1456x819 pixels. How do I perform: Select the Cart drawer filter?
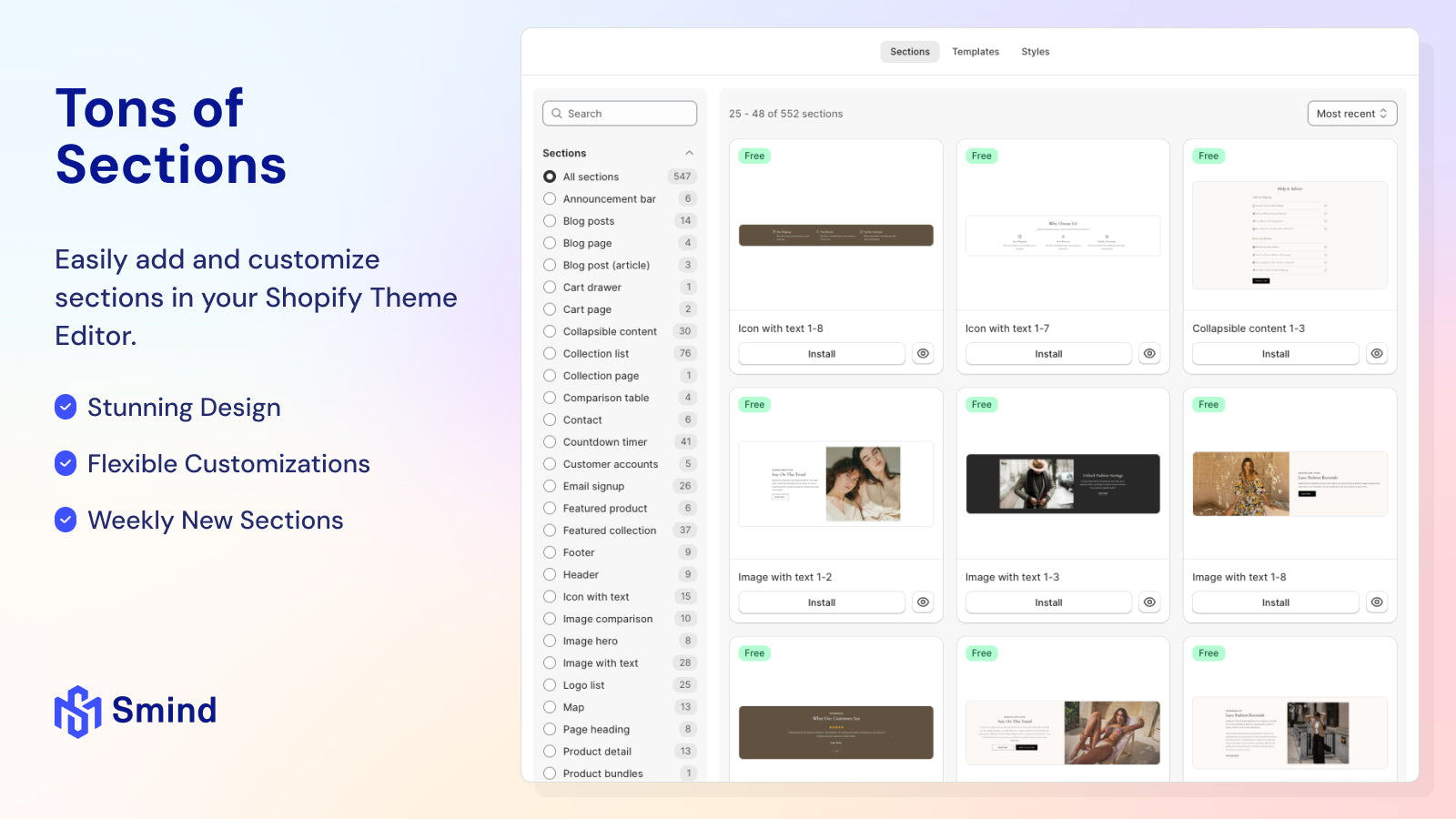pos(550,288)
